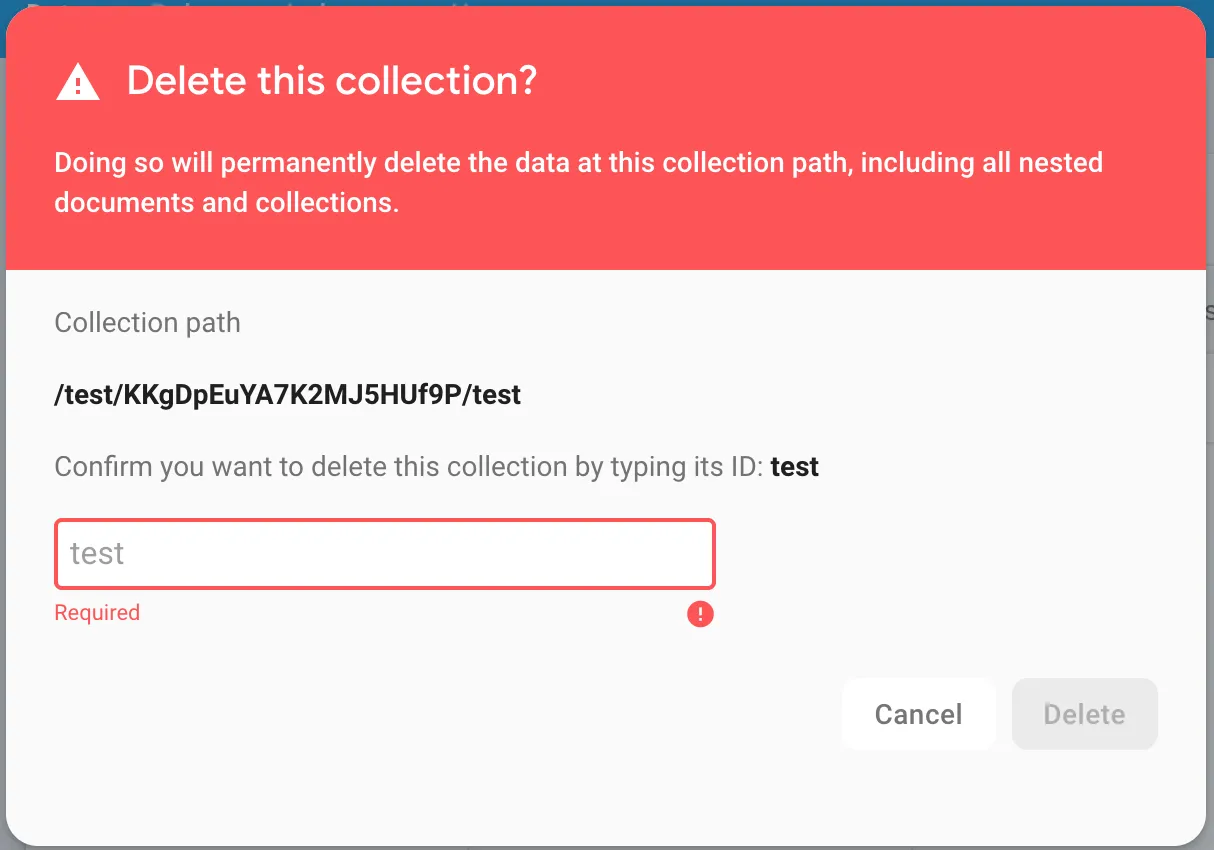Click the warning triangle icon in header
This screenshot has width=1214, height=850.
click(78, 81)
